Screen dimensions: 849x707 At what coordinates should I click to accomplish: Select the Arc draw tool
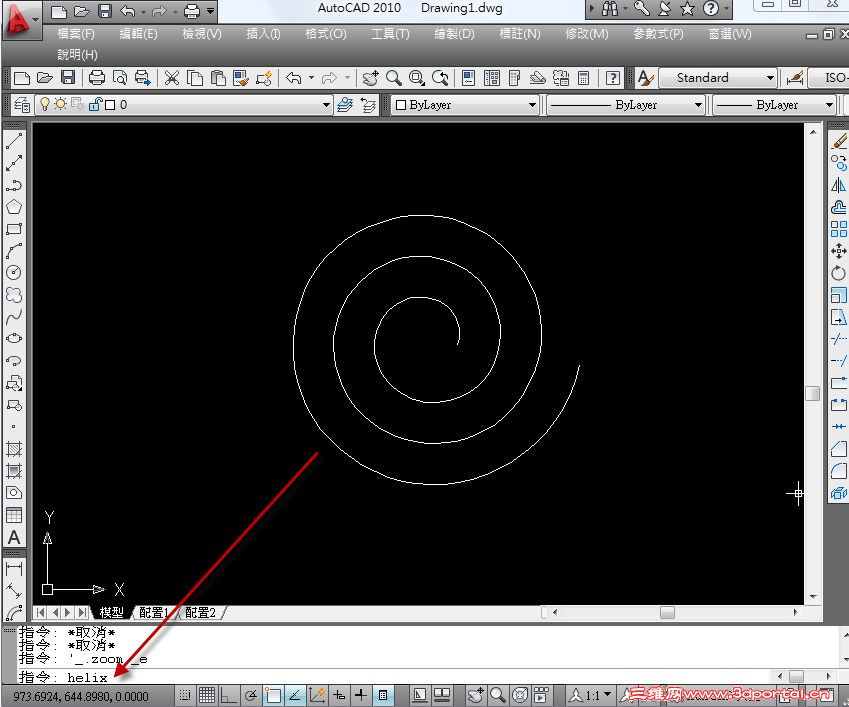pos(14,251)
